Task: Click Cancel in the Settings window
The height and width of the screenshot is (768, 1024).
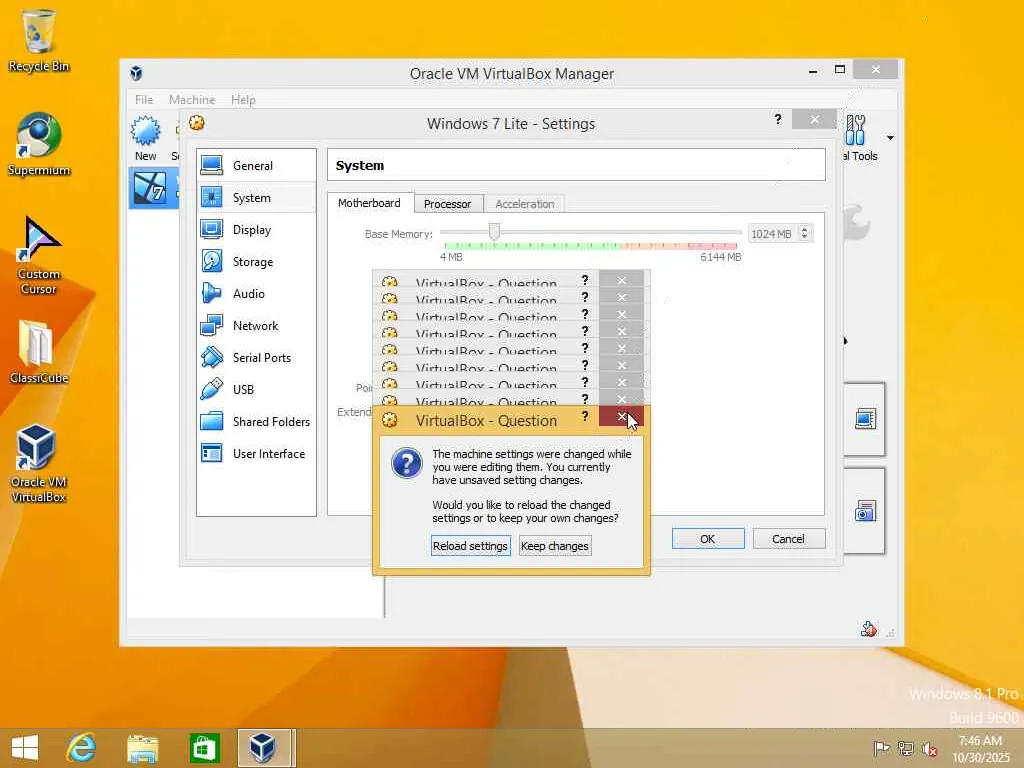Action: point(788,539)
